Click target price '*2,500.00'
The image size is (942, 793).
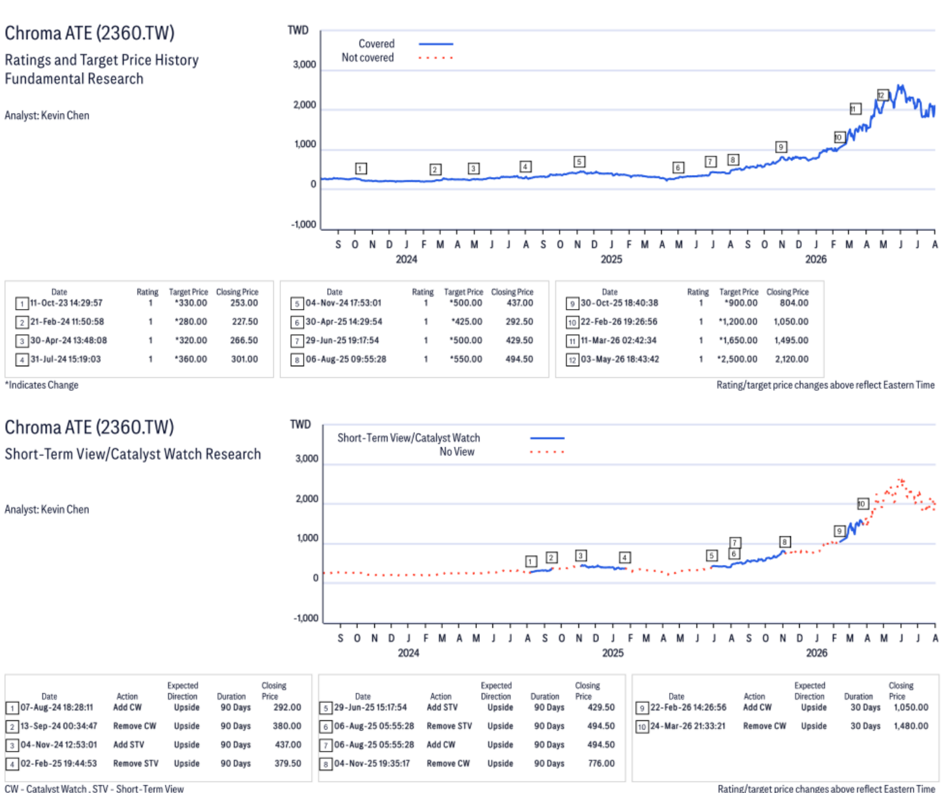[x=737, y=359]
